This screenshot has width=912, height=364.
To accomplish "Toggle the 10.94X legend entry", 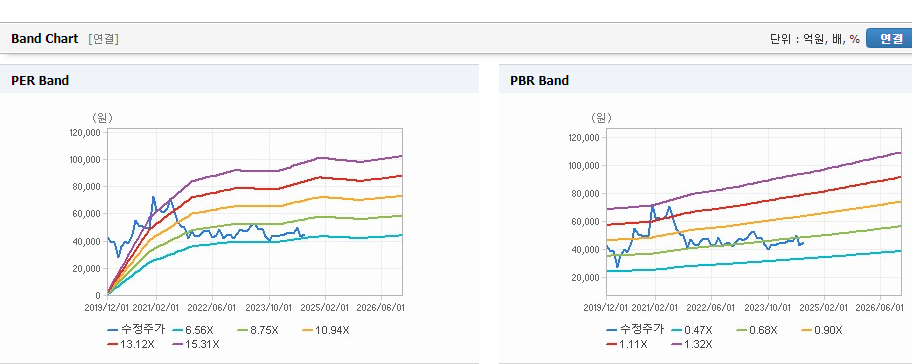I will point(325,330).
